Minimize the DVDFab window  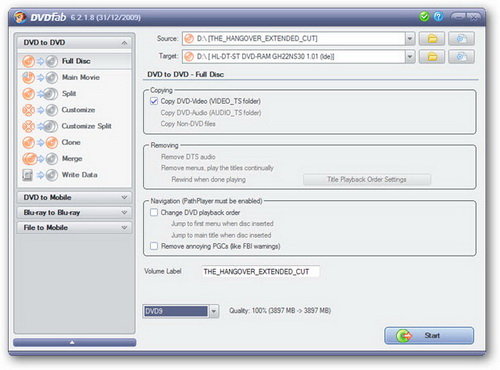pyautogui.click(x=458, y=16)
